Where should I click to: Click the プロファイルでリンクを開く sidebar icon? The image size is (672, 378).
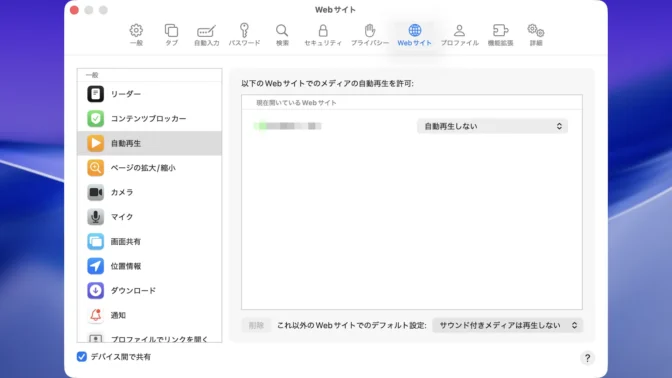click(96, 338)
